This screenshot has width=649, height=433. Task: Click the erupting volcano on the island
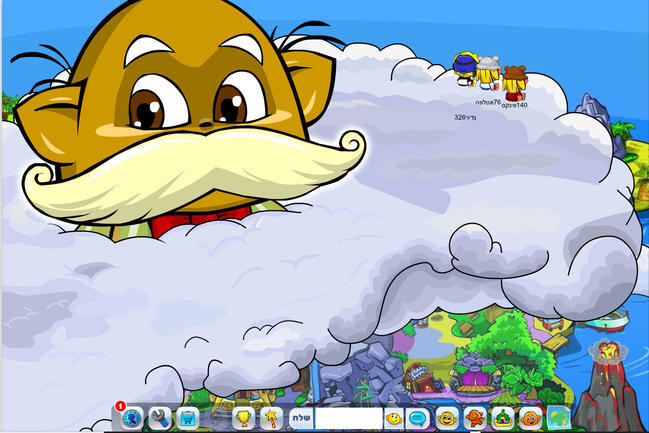click(x=606, y=385)
